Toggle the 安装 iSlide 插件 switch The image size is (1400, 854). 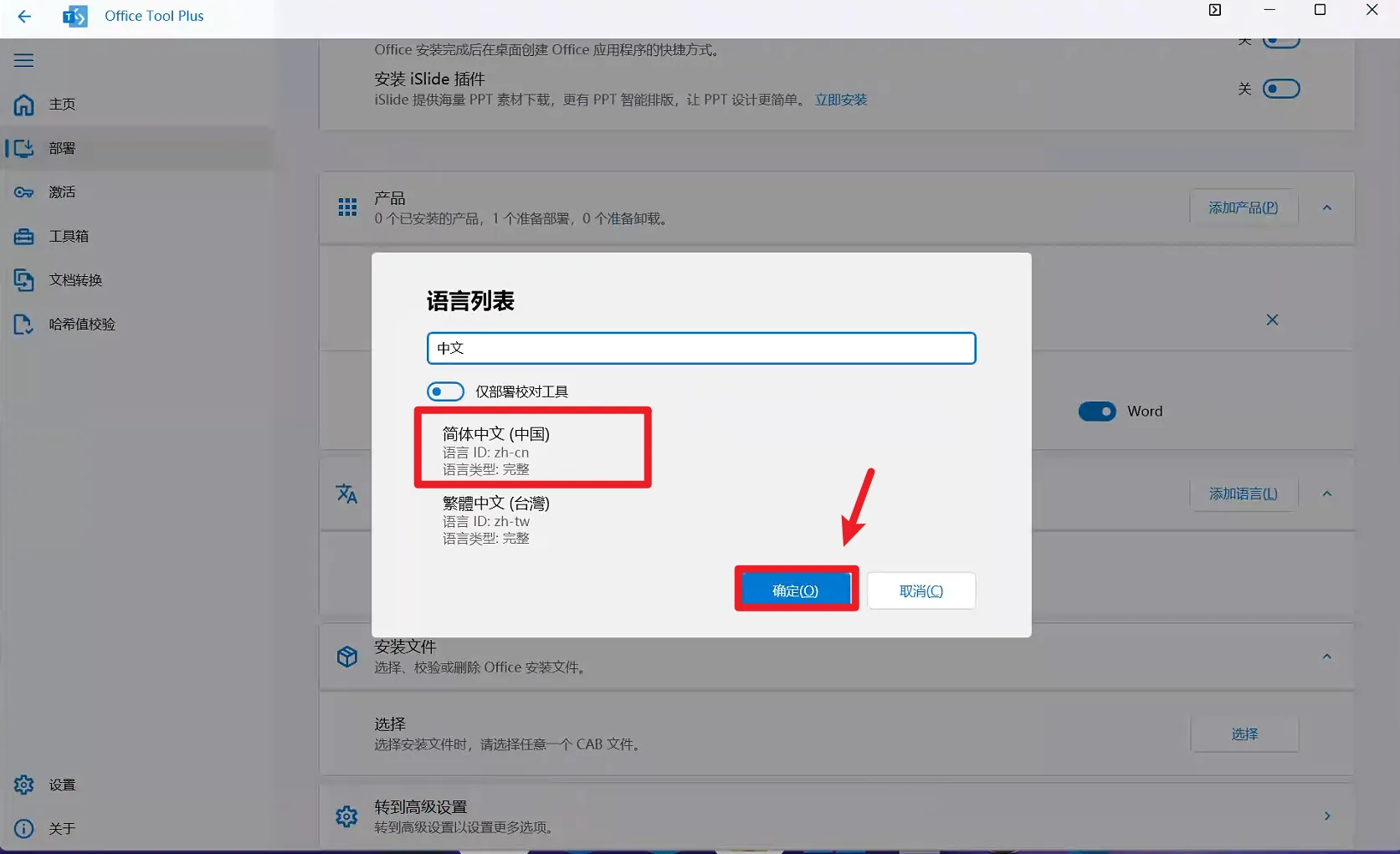(1281, 89)
